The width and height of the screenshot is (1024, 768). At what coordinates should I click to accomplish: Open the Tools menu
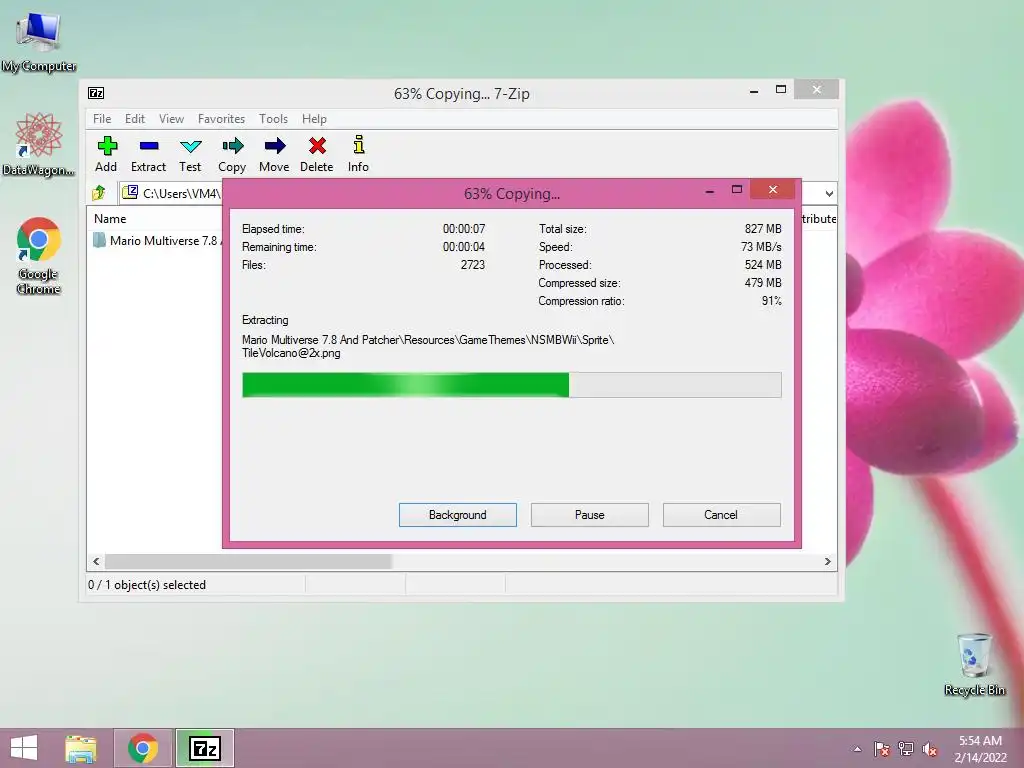273,119
